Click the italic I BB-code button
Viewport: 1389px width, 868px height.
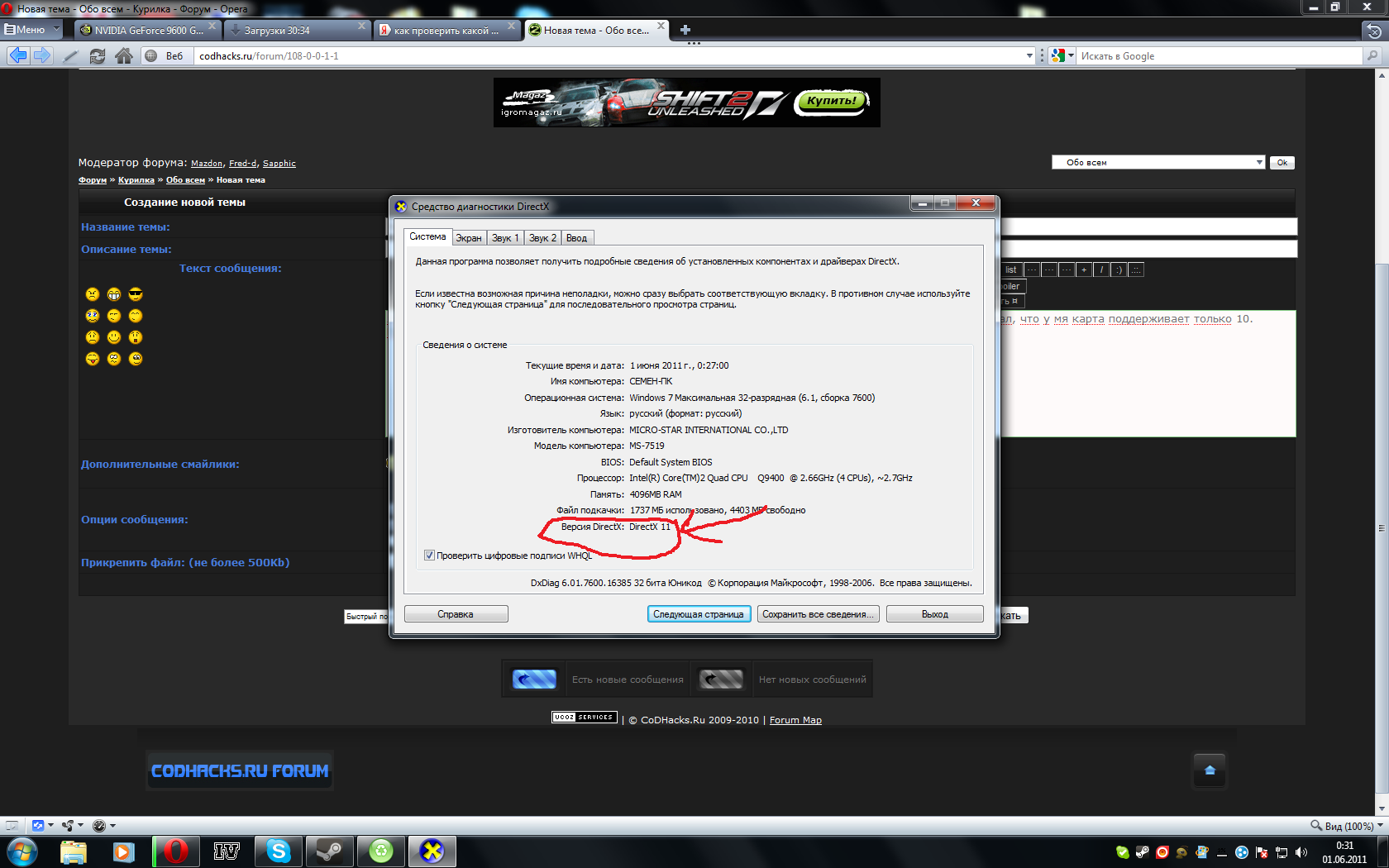click(1101, 269)
